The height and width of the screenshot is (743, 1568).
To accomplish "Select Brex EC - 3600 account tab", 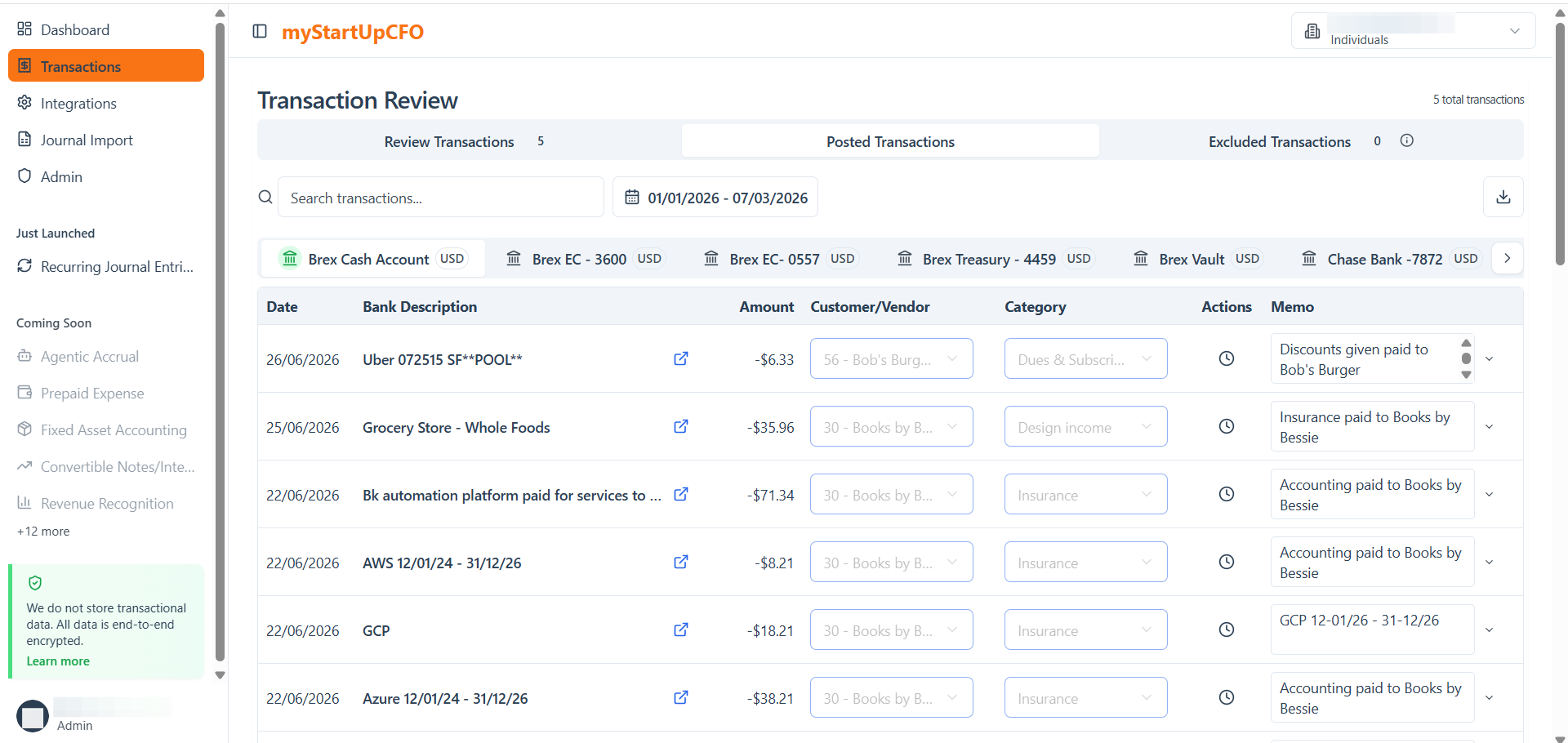I will (586, 259).
